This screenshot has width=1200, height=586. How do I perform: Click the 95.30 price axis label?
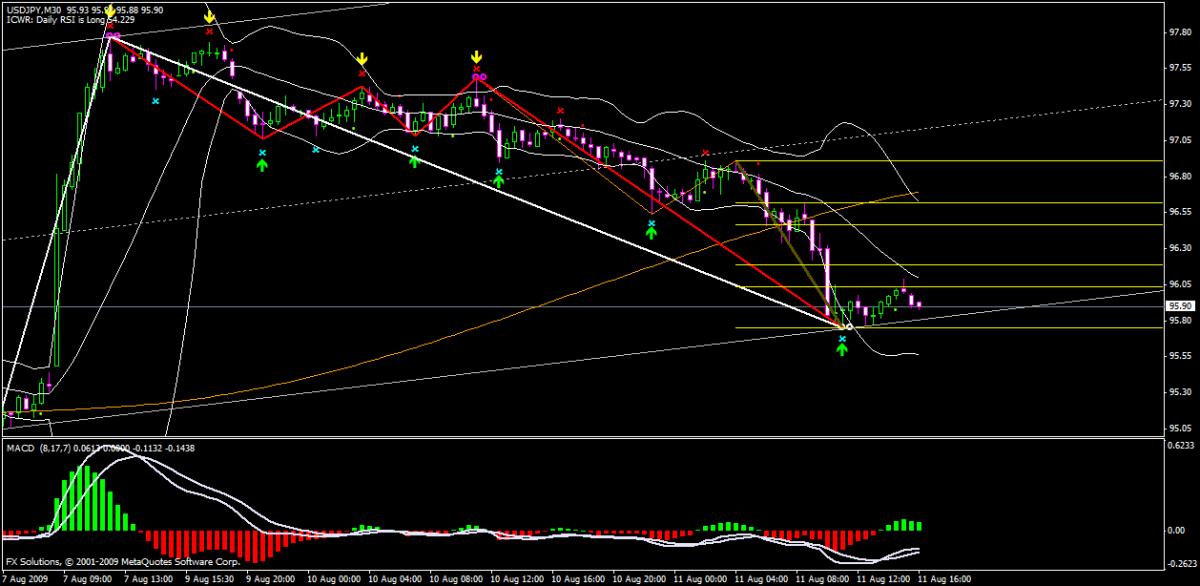(1179, 392)
